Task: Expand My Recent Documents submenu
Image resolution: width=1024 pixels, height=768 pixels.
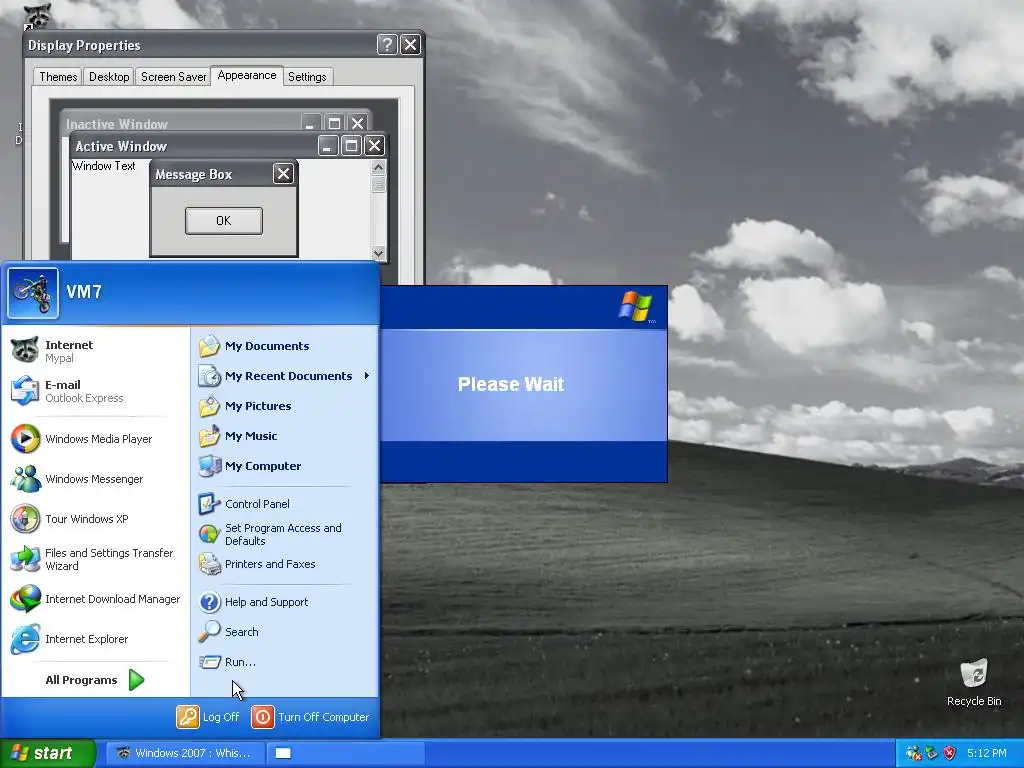Action: point(285,376)
